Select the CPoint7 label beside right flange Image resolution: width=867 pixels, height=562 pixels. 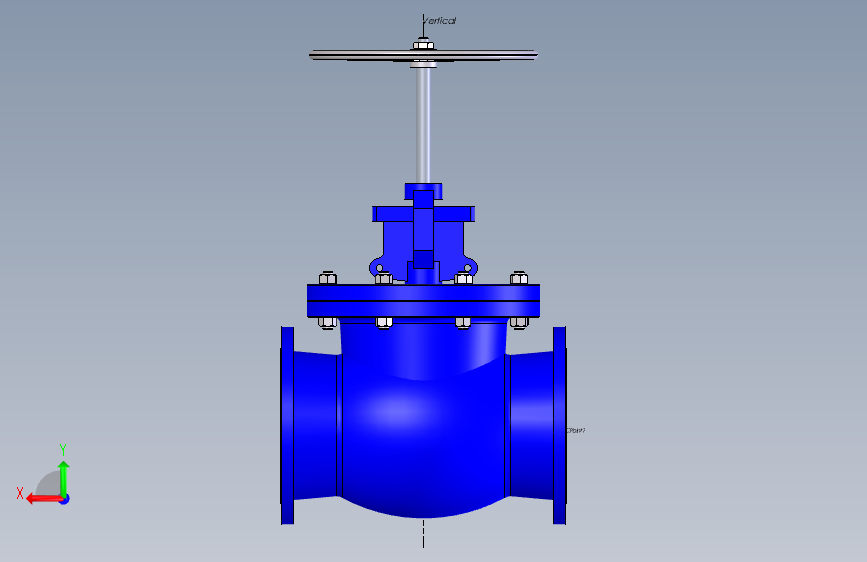576,430
